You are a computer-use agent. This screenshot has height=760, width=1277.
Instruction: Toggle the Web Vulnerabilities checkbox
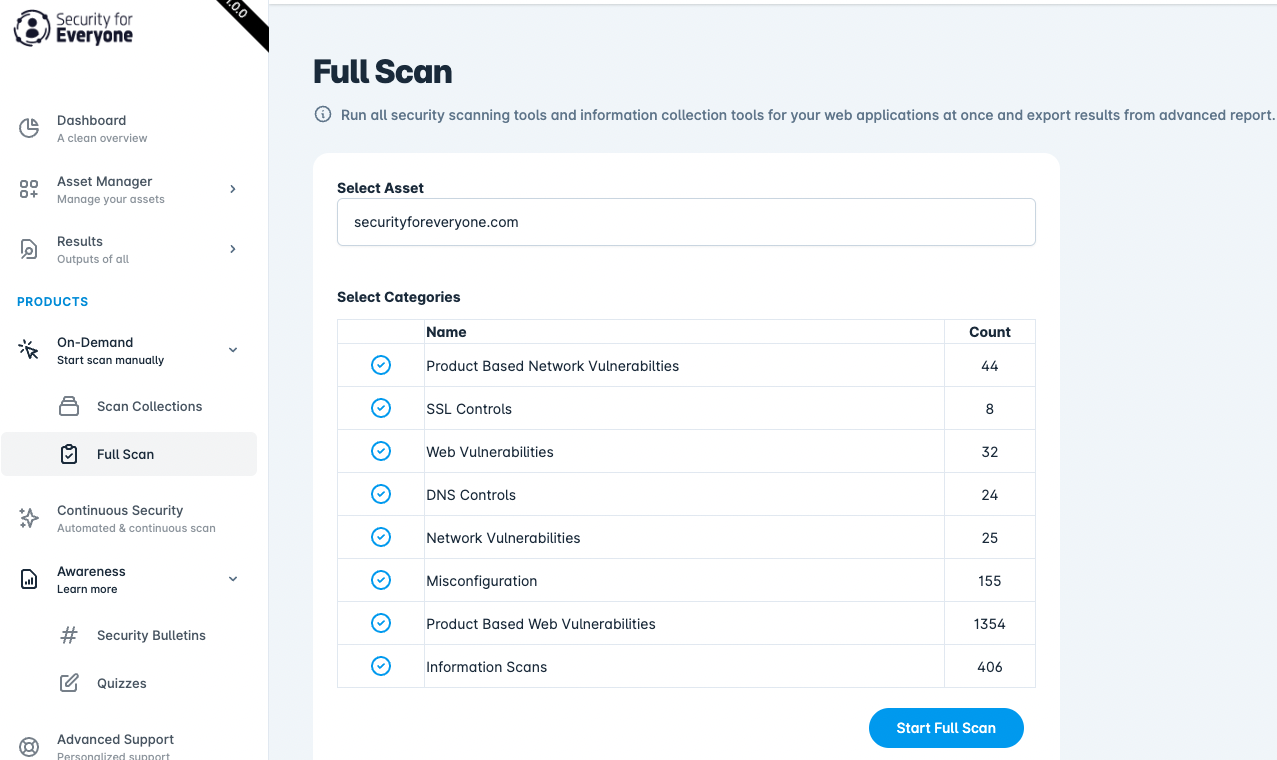tap(381, 451)
